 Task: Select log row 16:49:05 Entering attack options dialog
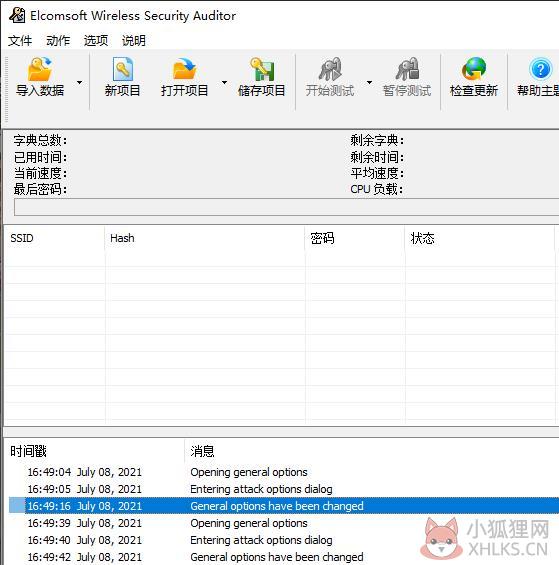pyautogui.click(x=284, y=489)
